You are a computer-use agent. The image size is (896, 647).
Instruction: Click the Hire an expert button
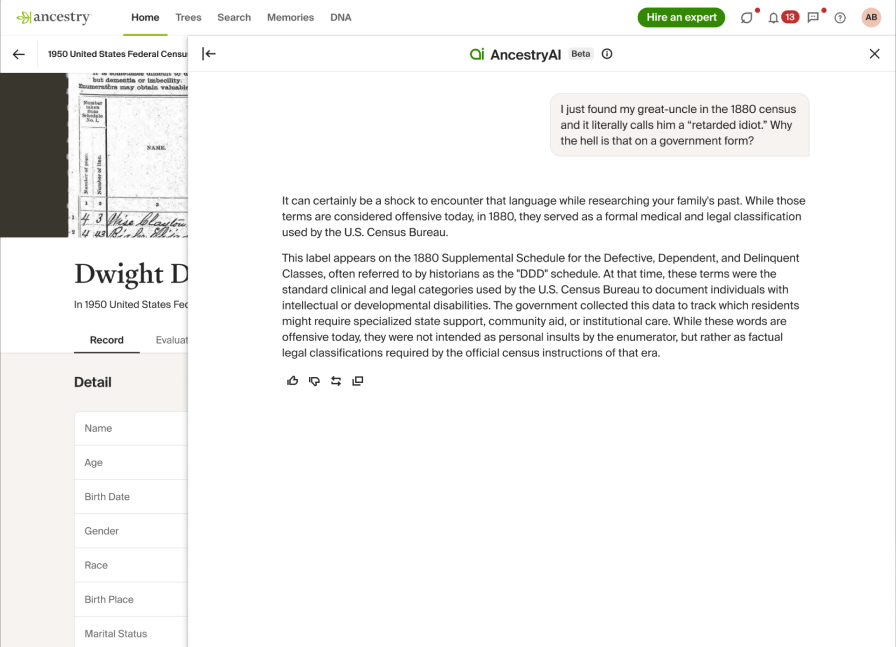click(681, 17)
